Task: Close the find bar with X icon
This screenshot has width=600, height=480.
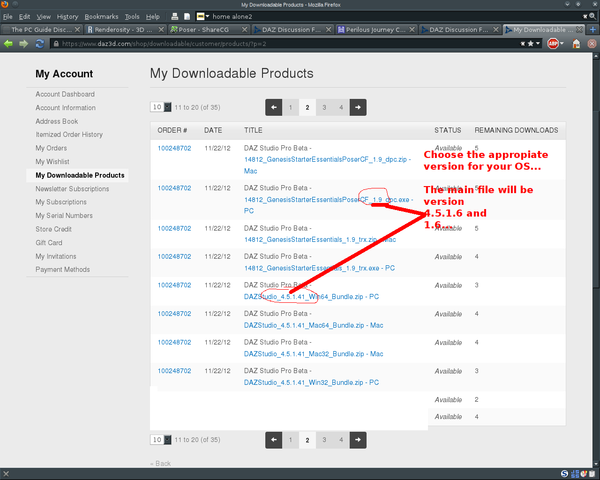Action: point(6,474)
